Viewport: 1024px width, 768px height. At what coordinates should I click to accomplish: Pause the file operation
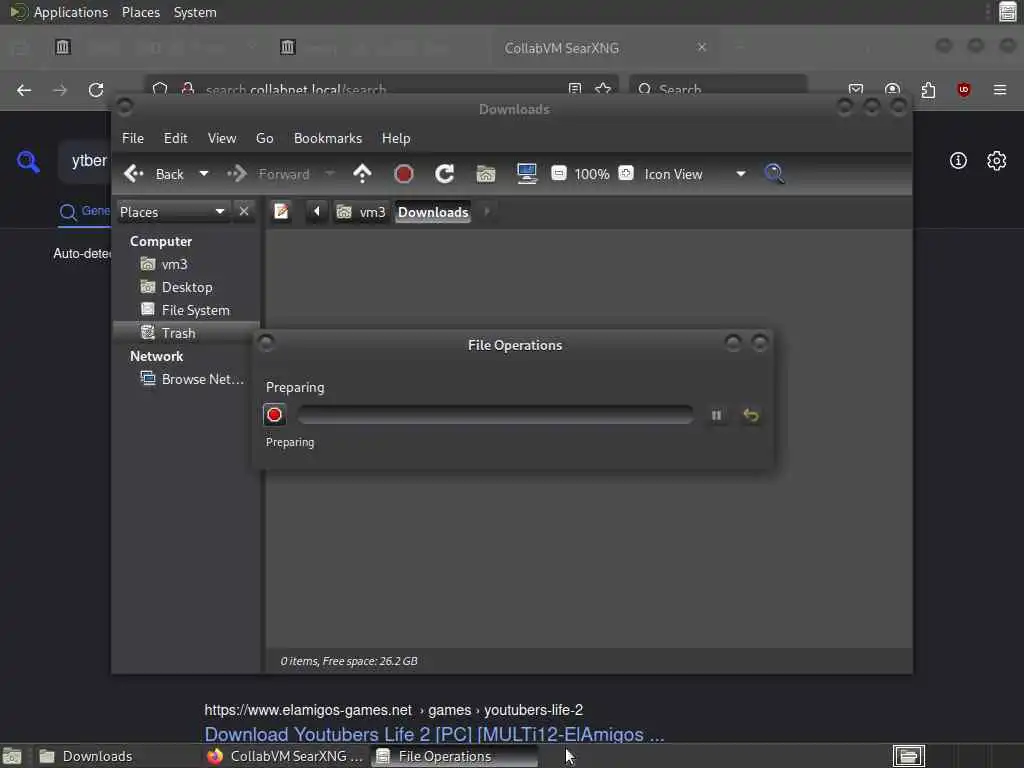716,415
